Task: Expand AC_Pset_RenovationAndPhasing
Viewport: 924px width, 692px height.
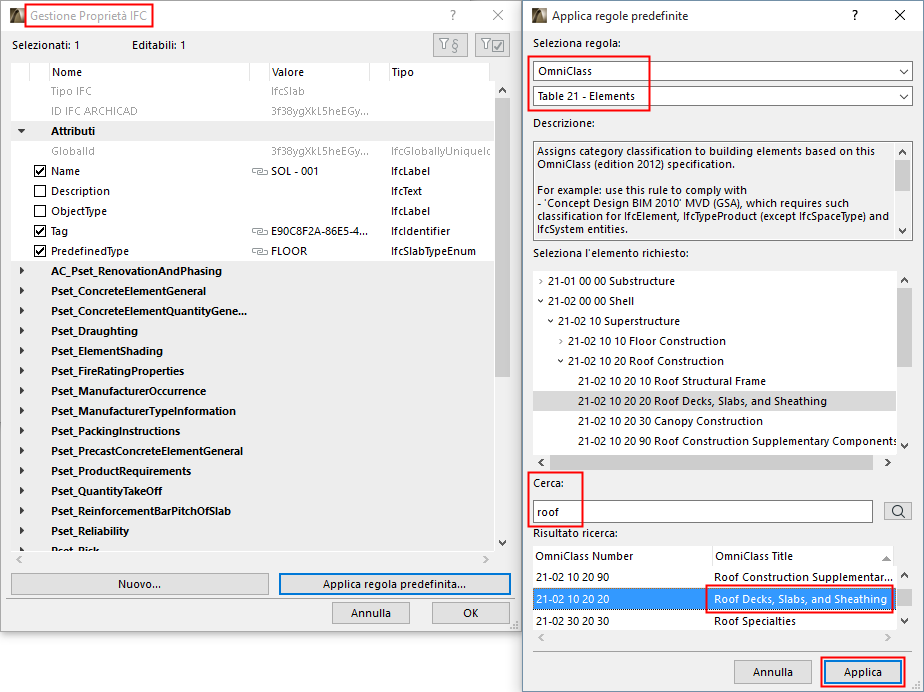Action: coord(22,271)
